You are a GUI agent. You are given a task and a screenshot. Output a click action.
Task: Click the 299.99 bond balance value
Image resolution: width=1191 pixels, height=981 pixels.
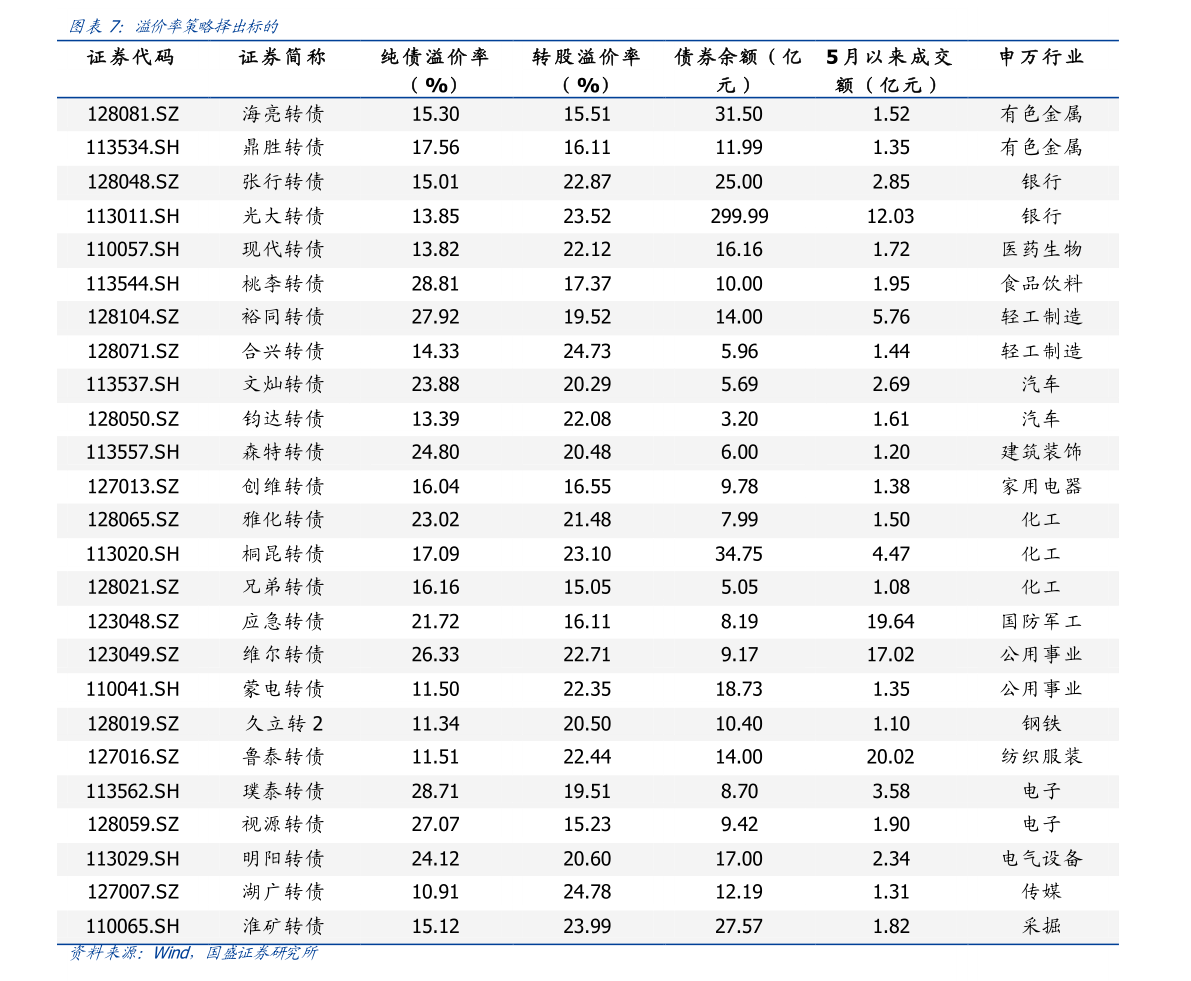[739, 216]
